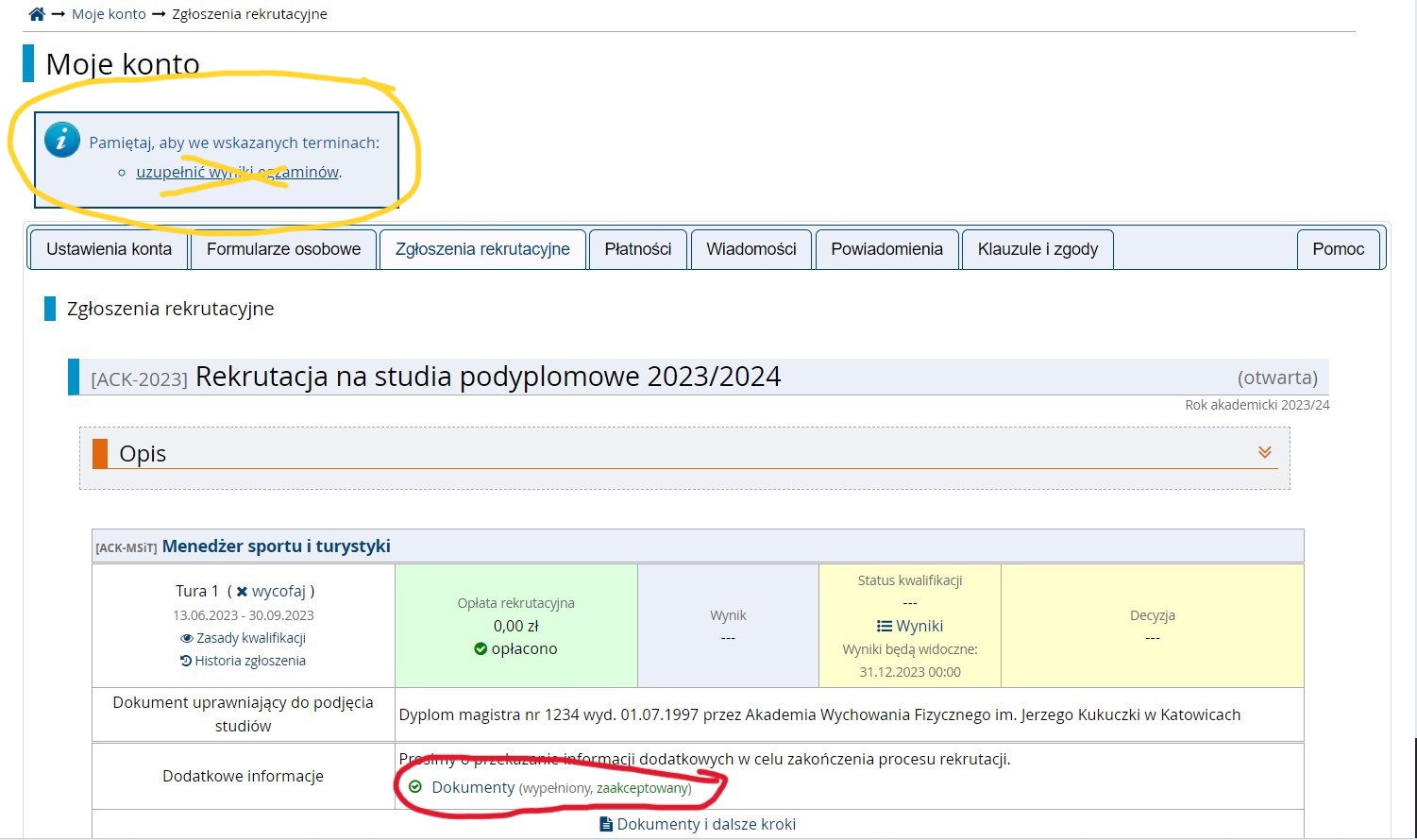Open the Pomoc tab
This screenshot has width=1417, height=840.
(1338, 248)
